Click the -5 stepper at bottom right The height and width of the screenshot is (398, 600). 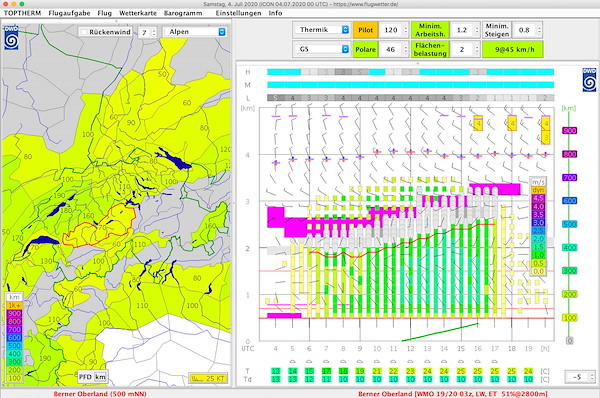point(580,377)
